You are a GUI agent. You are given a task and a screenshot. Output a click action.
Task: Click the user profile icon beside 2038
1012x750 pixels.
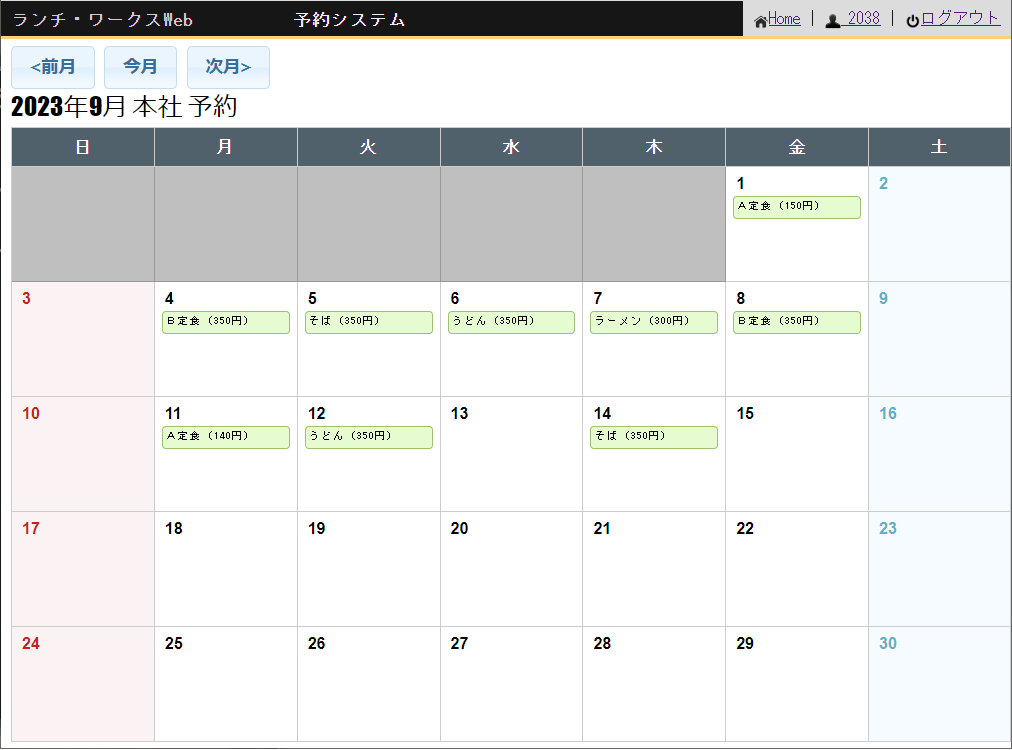click(832, 21)
